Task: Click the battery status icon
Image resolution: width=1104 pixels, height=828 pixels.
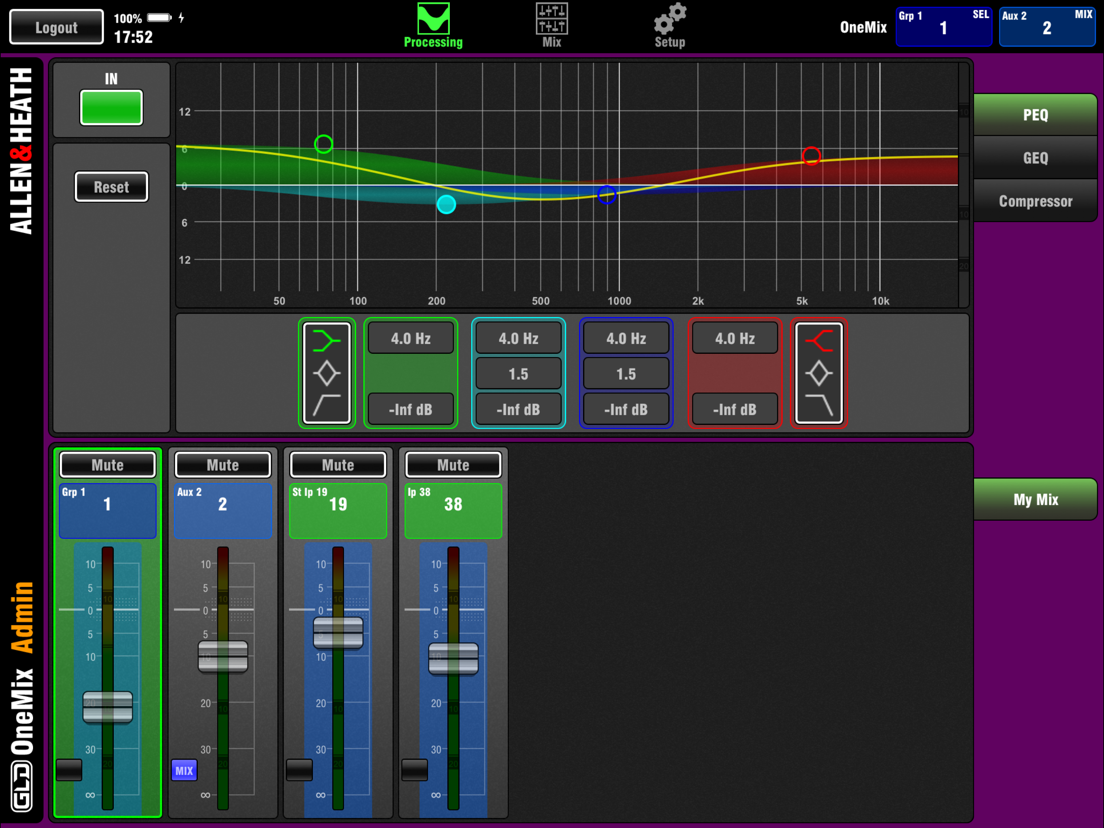Action: coord(159,18)
